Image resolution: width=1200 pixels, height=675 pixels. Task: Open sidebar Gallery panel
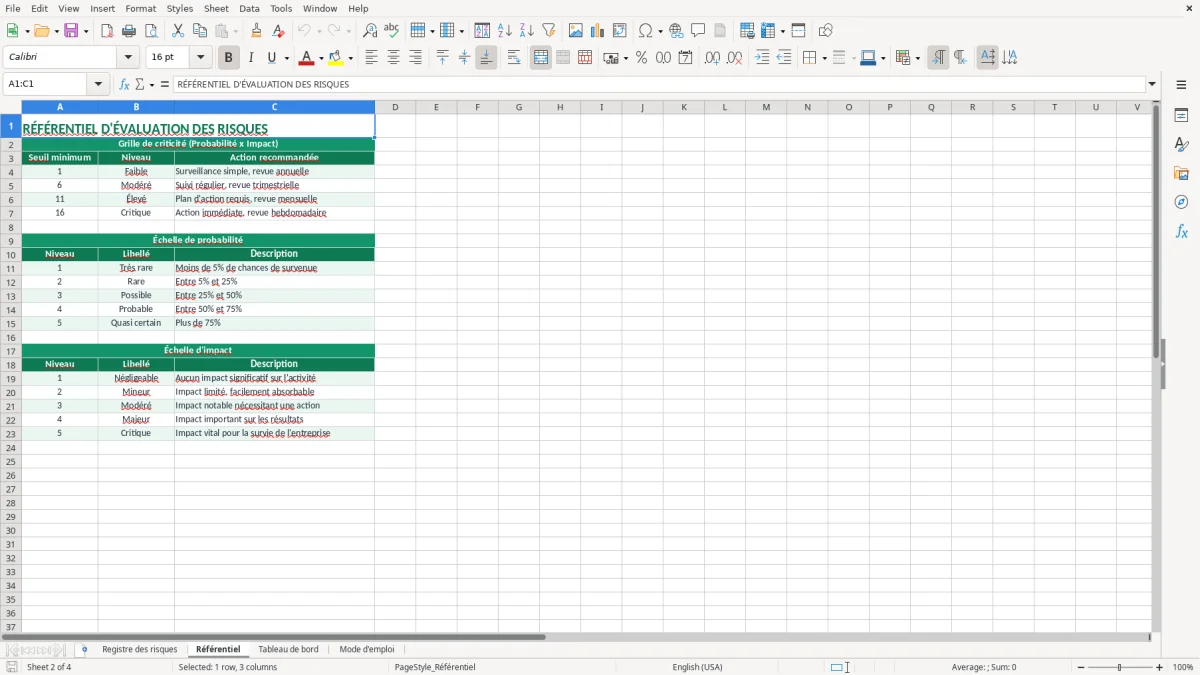[1181, 173]
